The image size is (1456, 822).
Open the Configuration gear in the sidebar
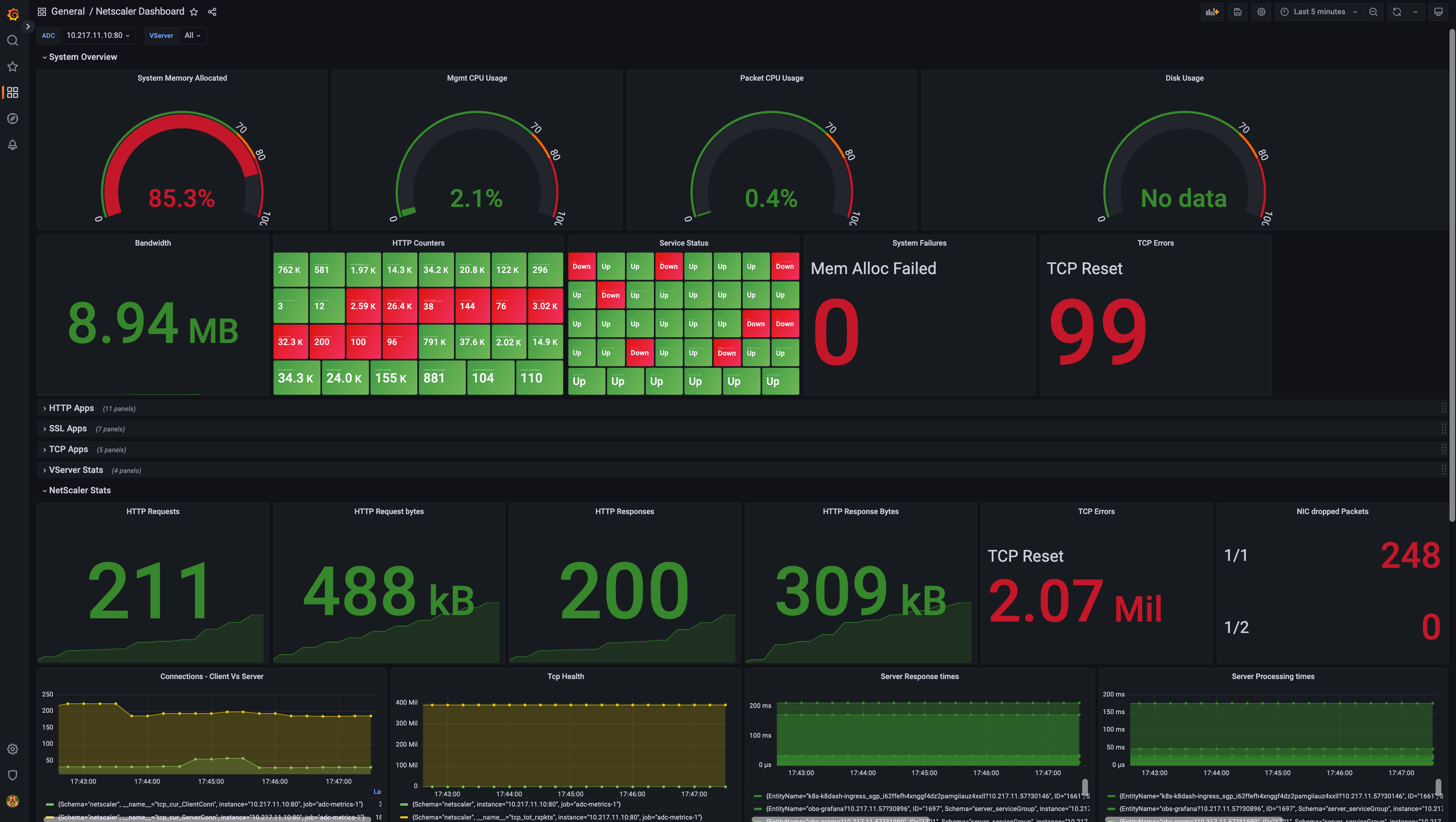coord(13,749)
